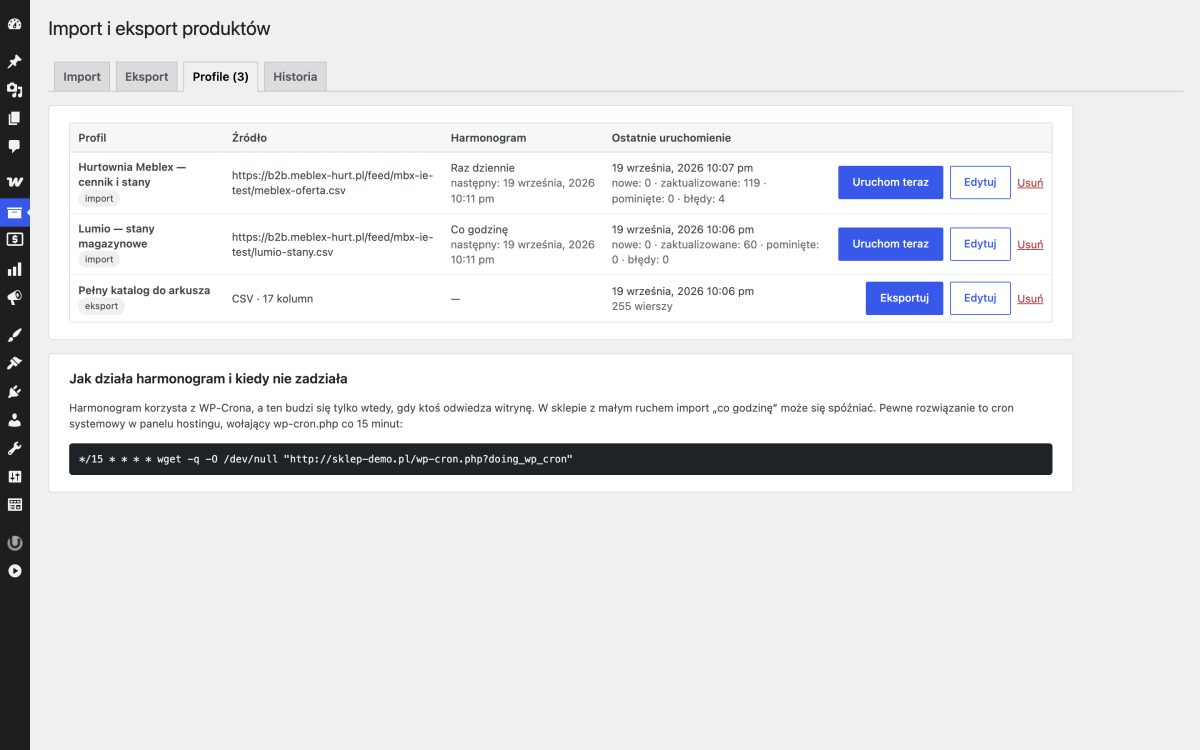The height and width of the screenshot is (750, 1200).
Task: Click Edytuj for Hurtownia Meblex profile
Action: click(980, 183)
